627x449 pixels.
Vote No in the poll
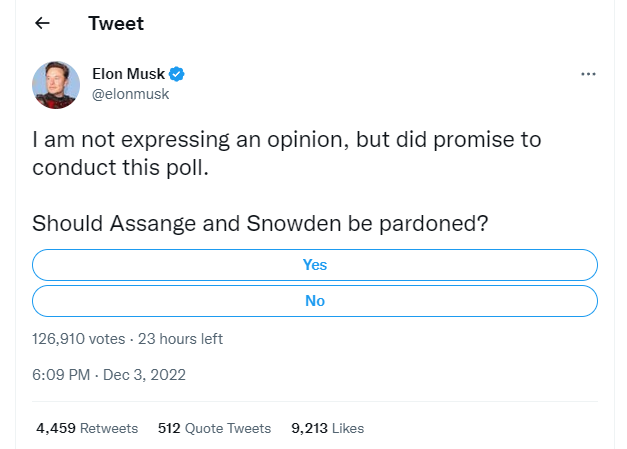315,300
